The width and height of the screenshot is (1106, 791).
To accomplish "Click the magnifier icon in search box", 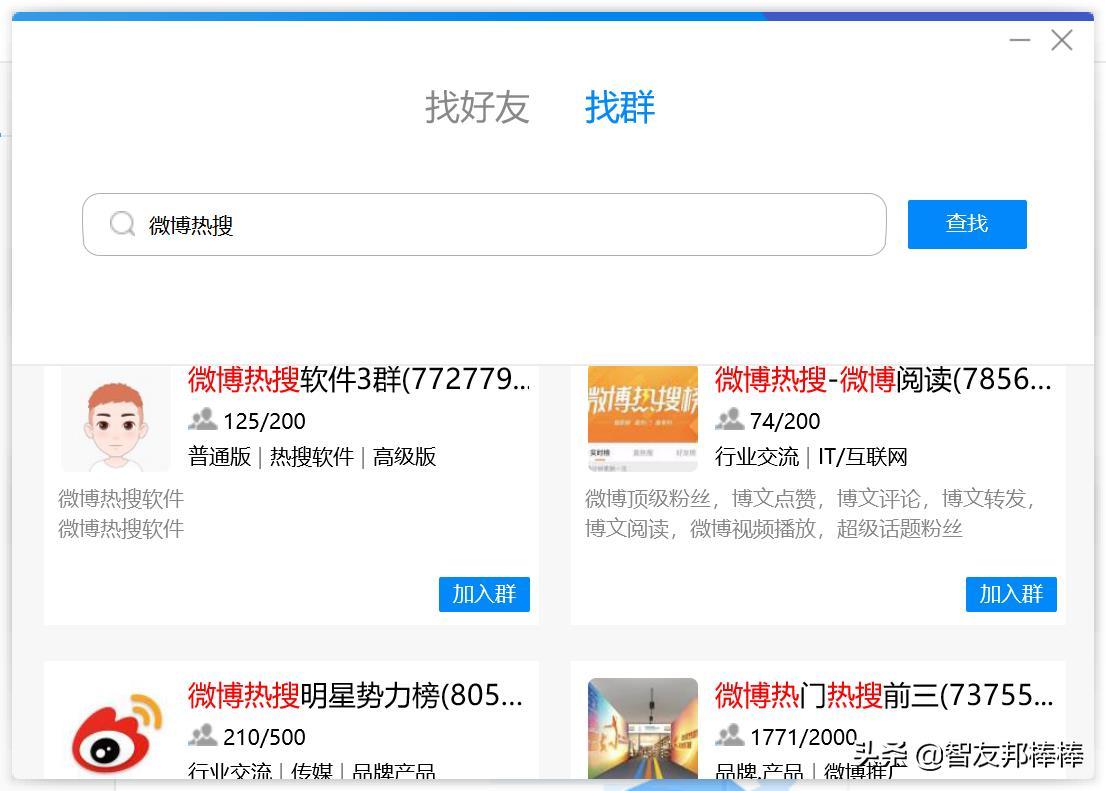I will 122,224.
